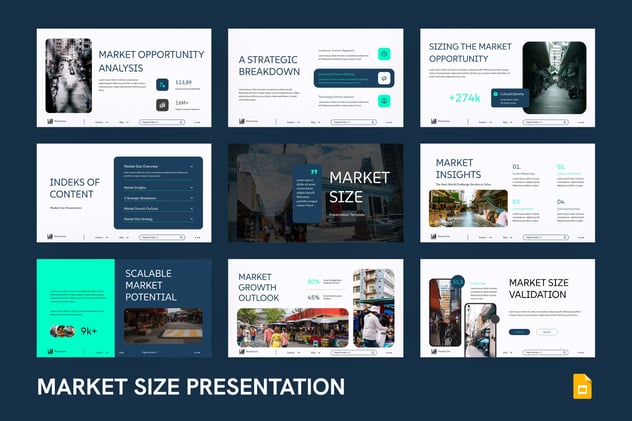
Task: Expand the Market Size Strategy contents row
Action: (x=193, y=218)
